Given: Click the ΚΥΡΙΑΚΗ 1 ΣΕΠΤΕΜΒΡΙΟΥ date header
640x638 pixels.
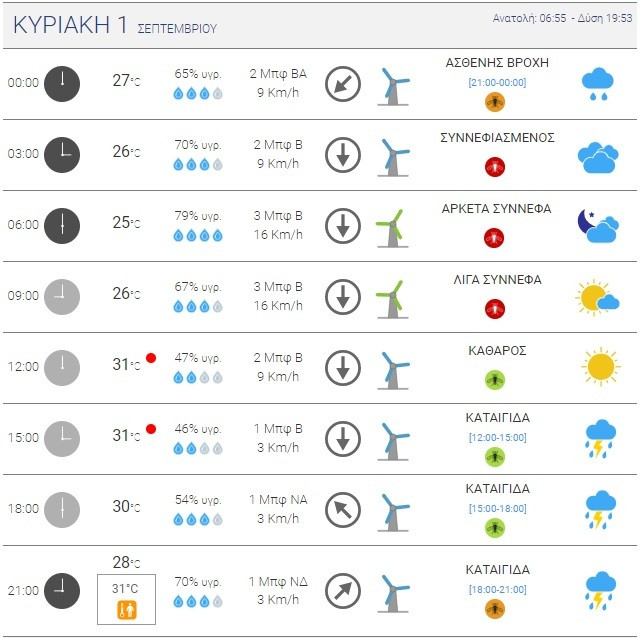Looking at the screenshot, I should [115, 26].
